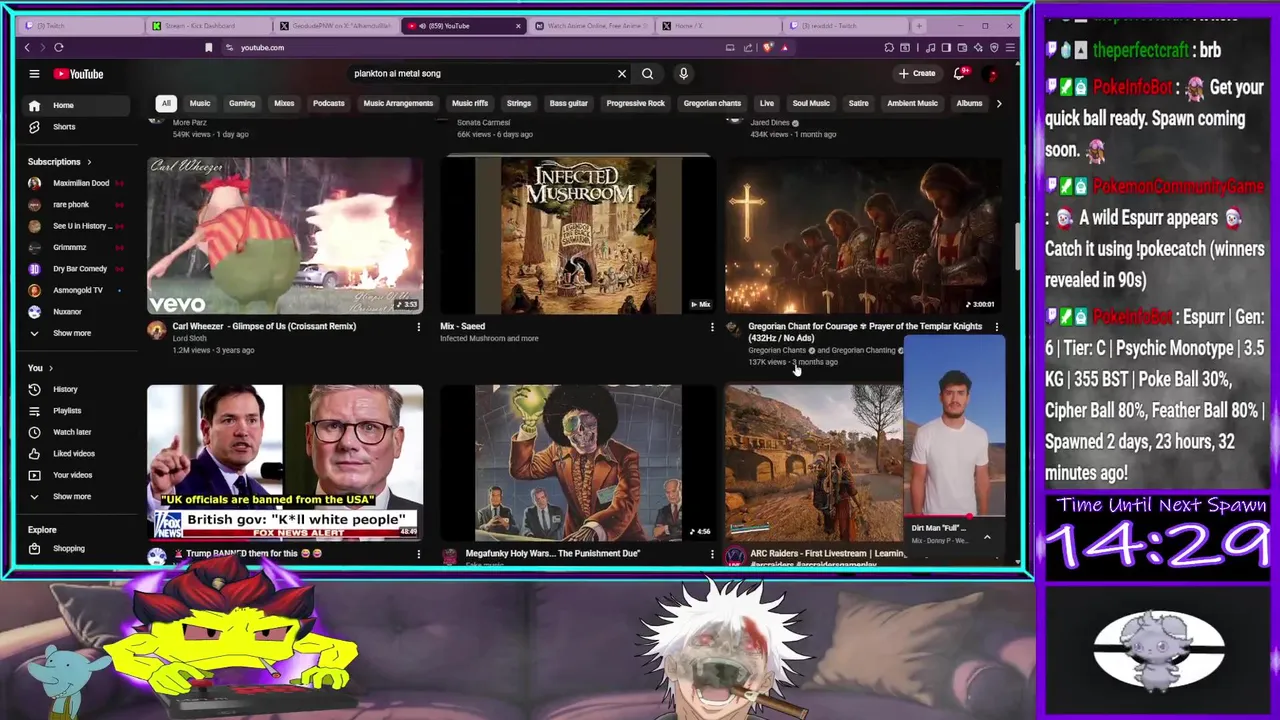Switch to the GeodudePNW on X browser tab
This screenshot has height=720, width=1280.
(336, 25)
